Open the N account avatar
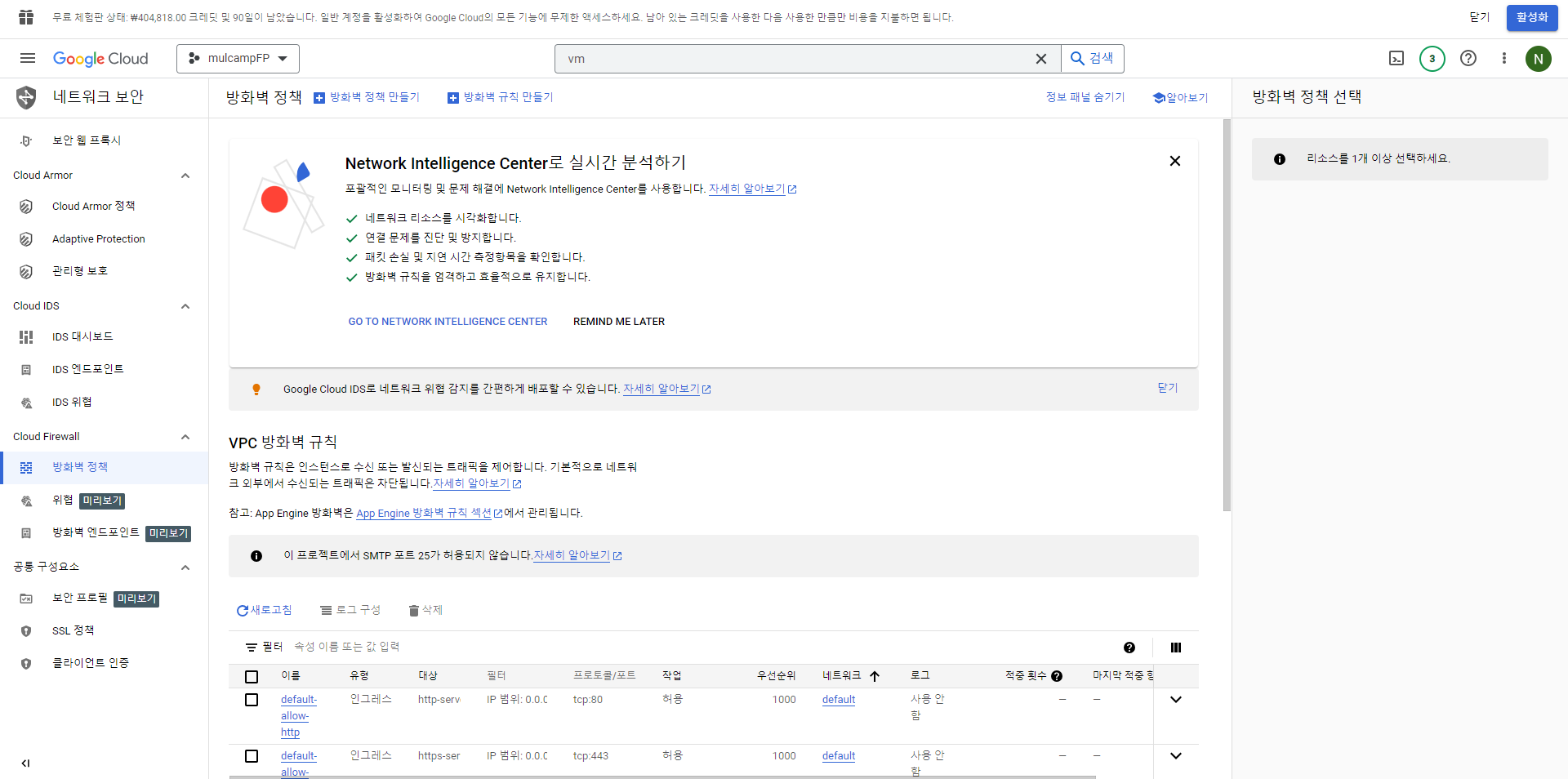Image resolution: width=1568 pixels, height=779 pixels. [1539, 59]
